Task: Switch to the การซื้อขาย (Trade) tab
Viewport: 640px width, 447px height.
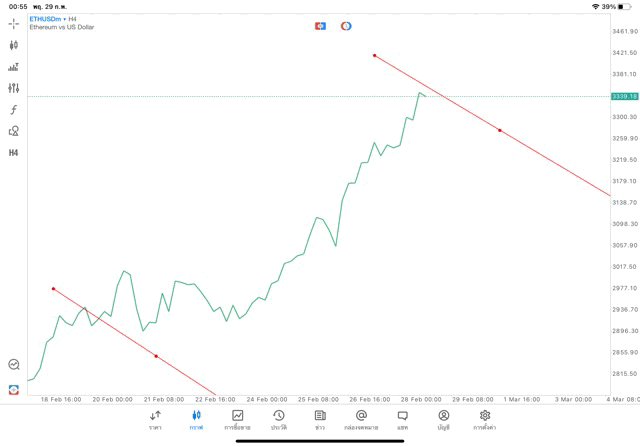Action: coord(237,420)
